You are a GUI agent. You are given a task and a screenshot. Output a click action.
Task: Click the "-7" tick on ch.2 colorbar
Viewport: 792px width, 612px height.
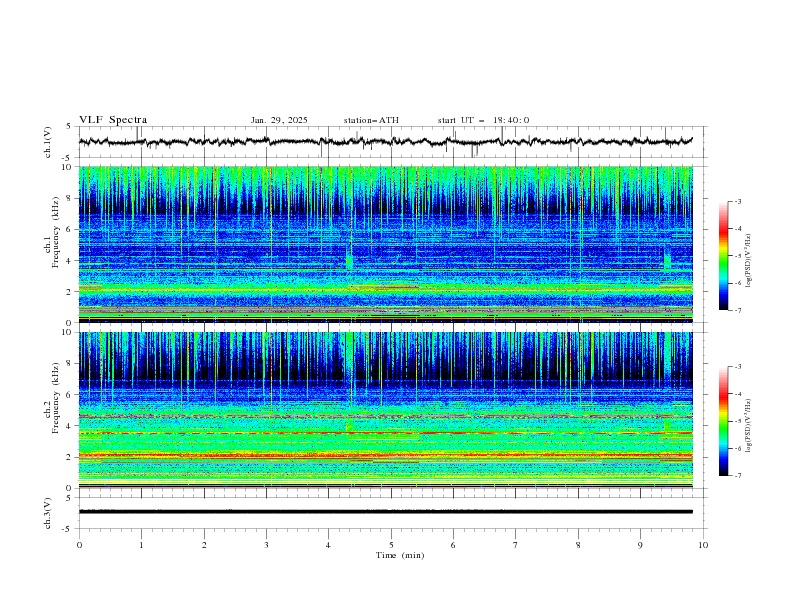coord(738,476)
